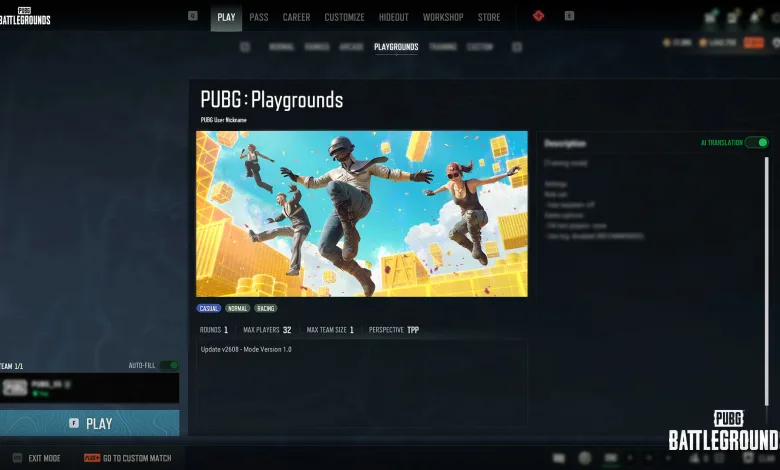The height and width of the screenshot is (470, 780).
Task: Click the PUBG+ badge beside GO TO CUSTOM MATCH
Action: 92,458
